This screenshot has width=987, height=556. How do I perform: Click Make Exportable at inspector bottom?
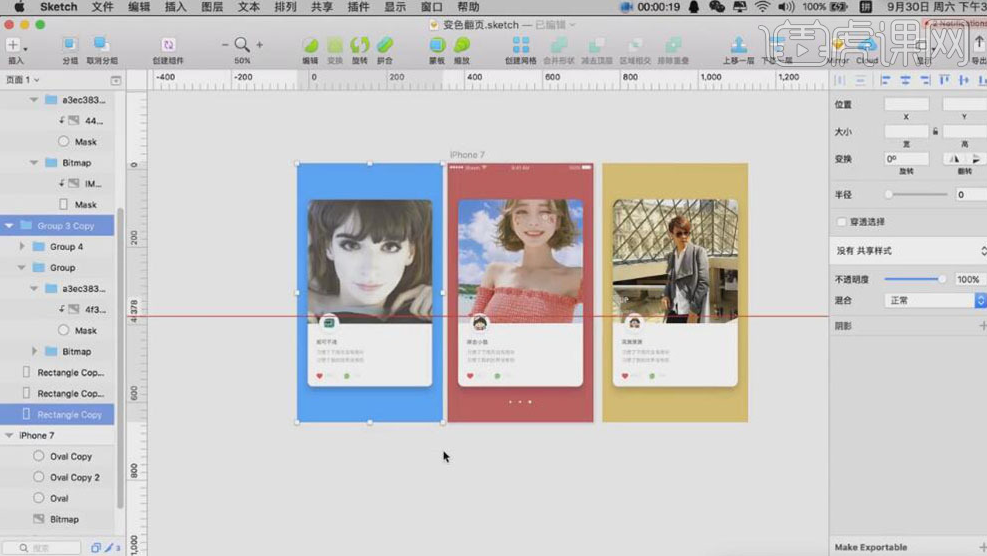(871, 547)
